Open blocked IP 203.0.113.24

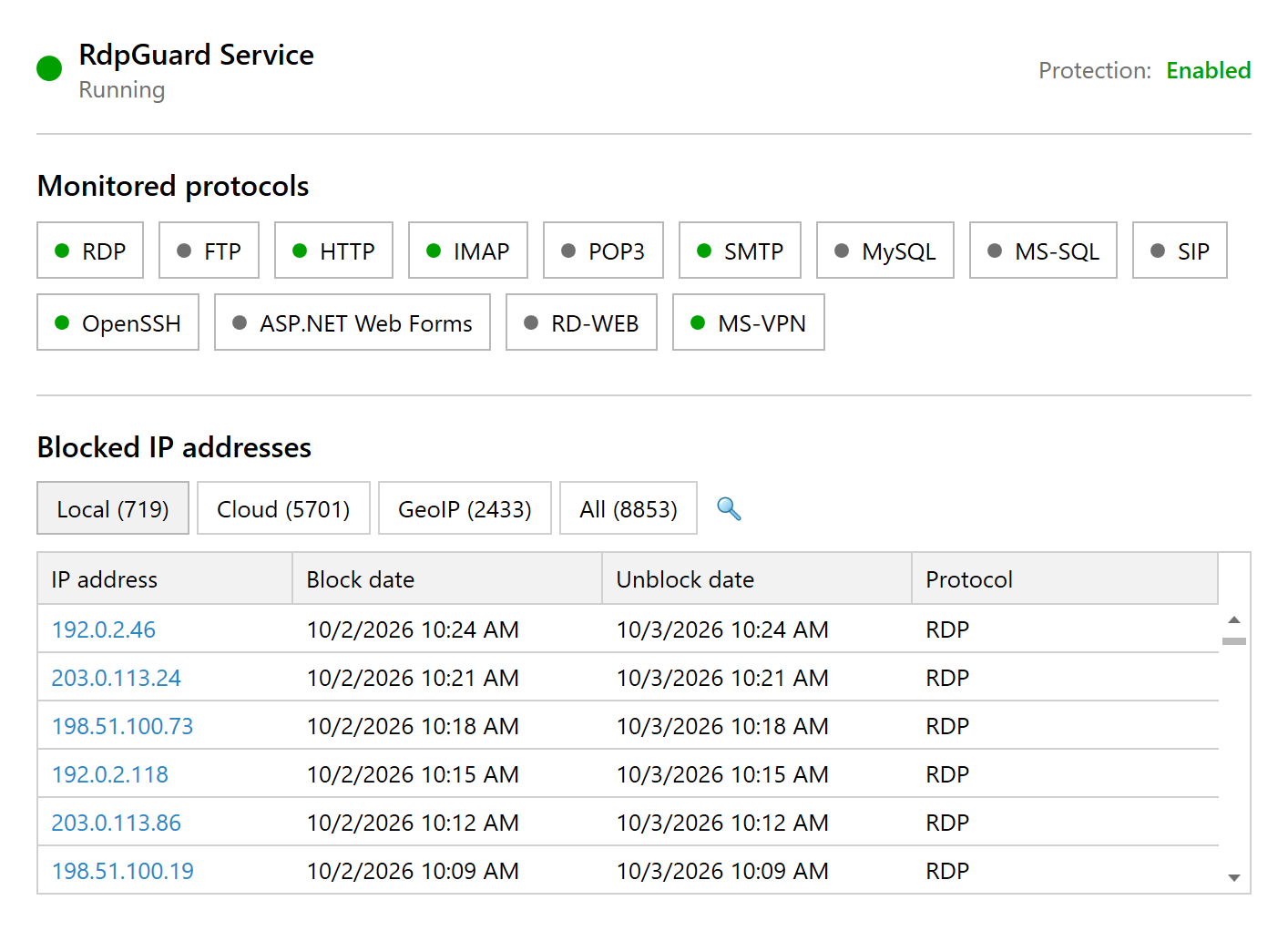click(117, 678)
